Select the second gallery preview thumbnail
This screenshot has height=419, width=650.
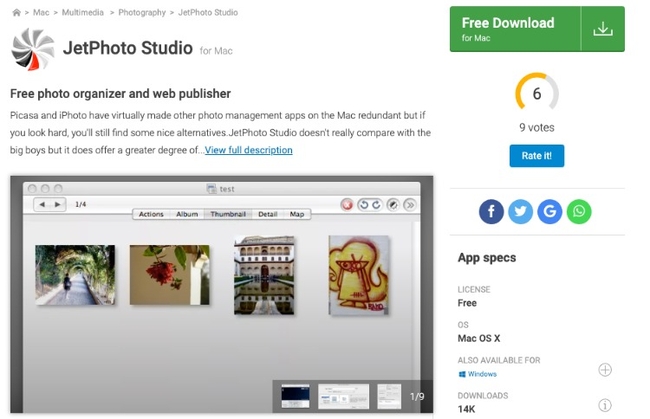tap(343, 396)
